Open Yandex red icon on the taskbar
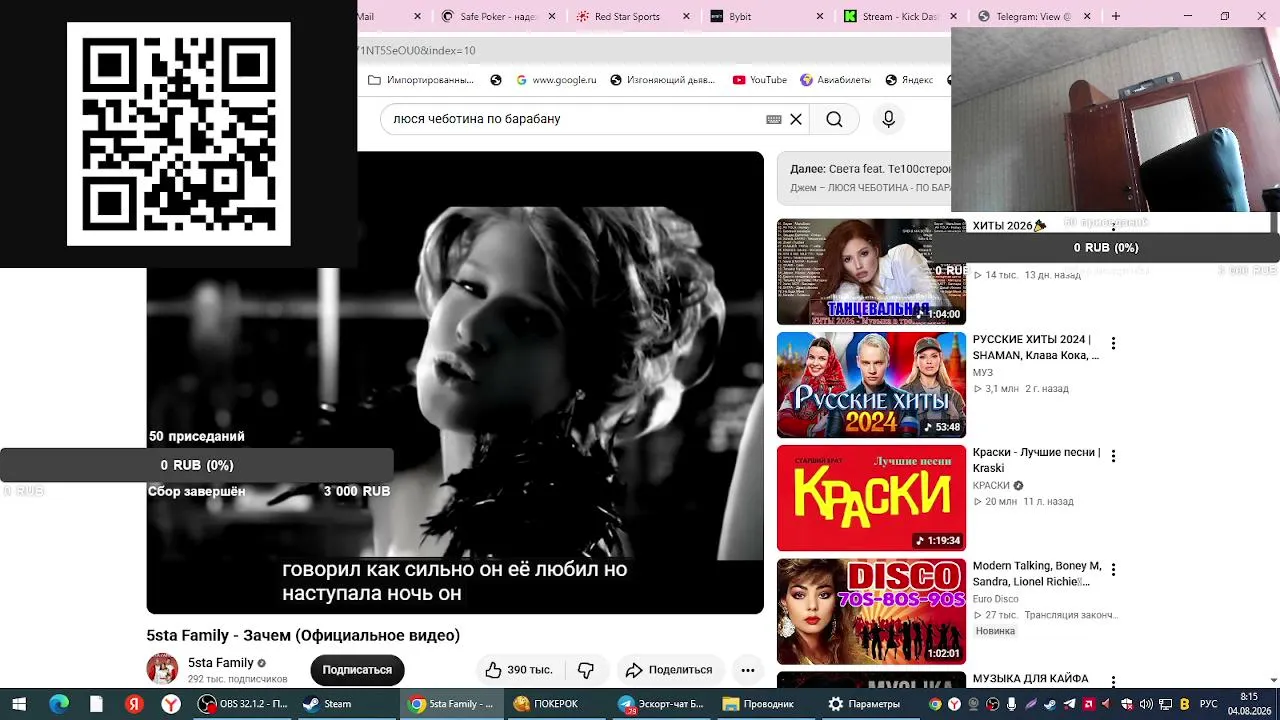 pyautogui.click(x=134, y=704)
